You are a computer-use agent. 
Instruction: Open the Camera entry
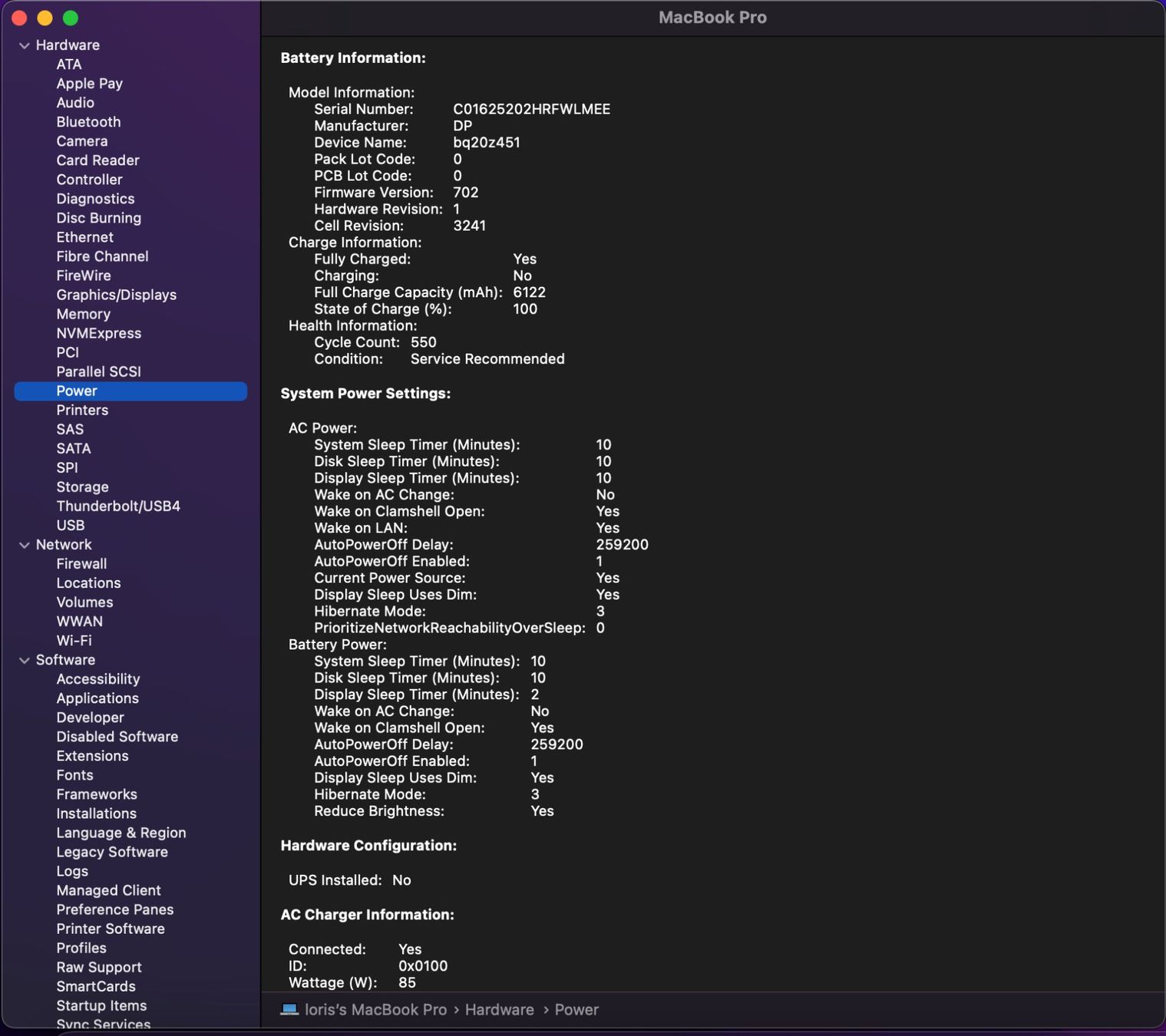[x=82, y=141]
